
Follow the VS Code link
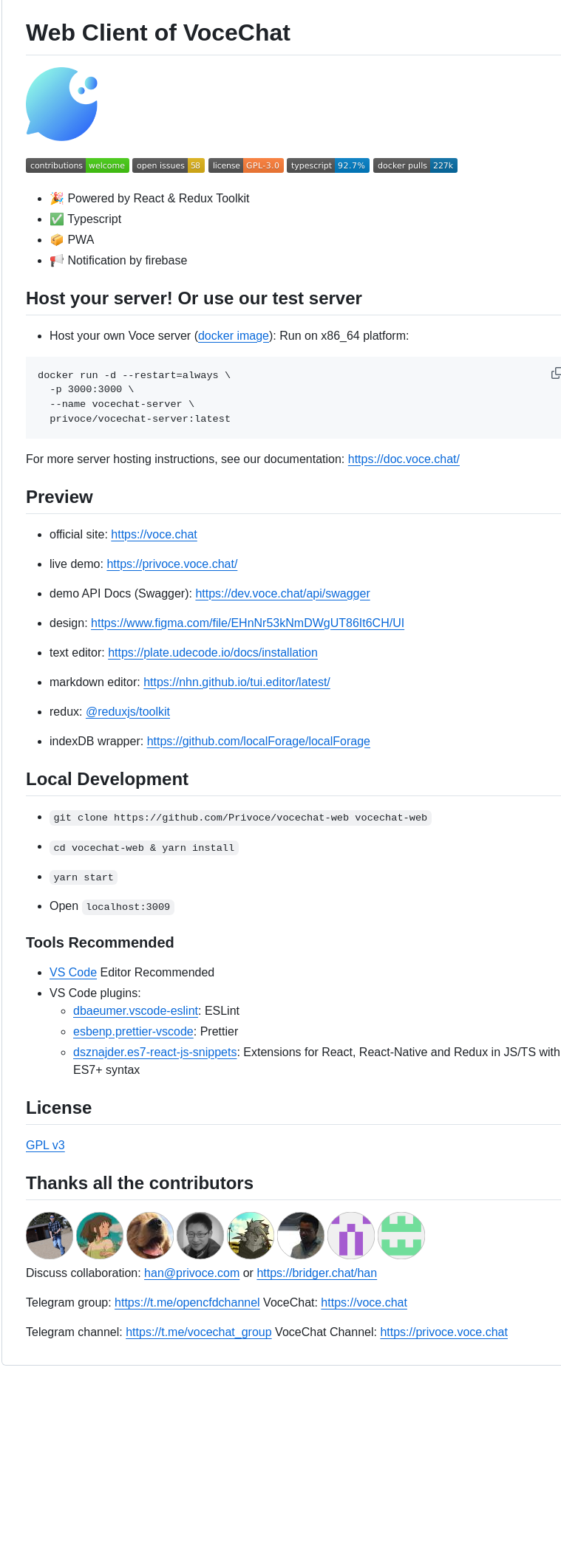click(73, 972)
